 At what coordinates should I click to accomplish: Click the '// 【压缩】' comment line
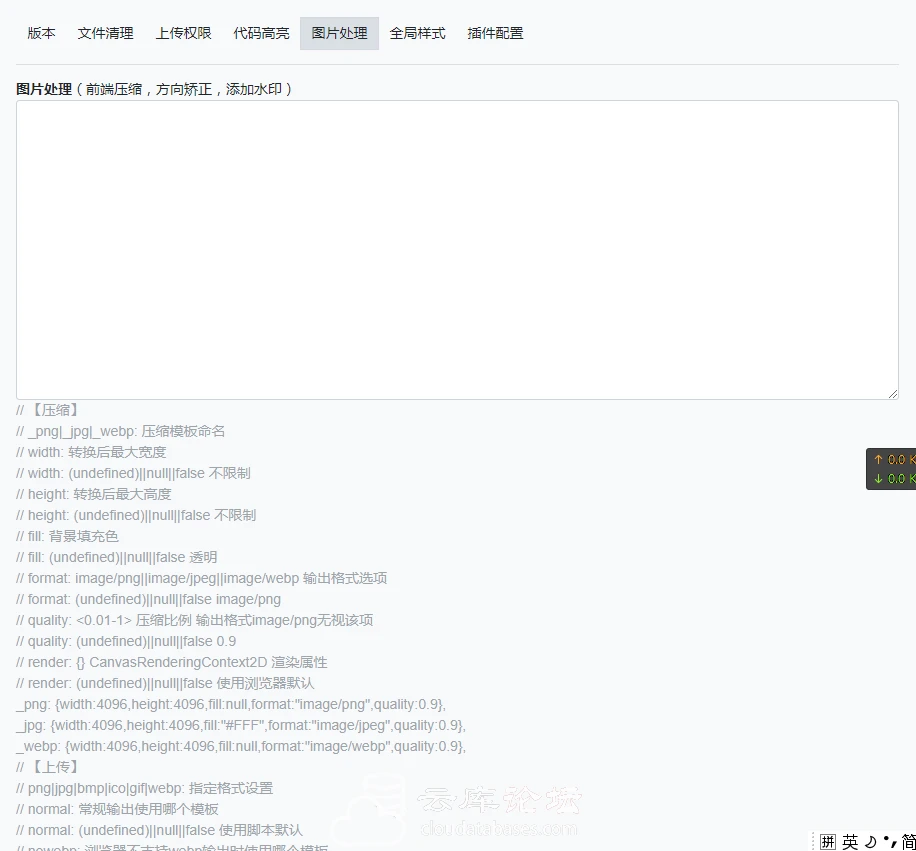point(47,410)
